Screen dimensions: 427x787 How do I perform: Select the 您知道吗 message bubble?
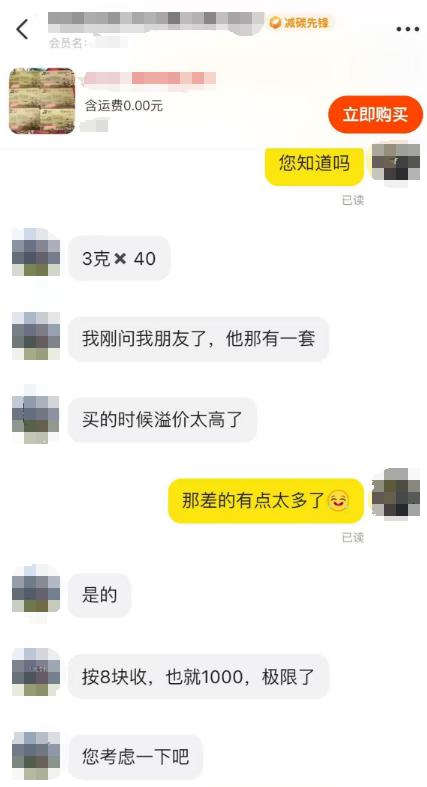pyautogui.click(x=314, y=164)
